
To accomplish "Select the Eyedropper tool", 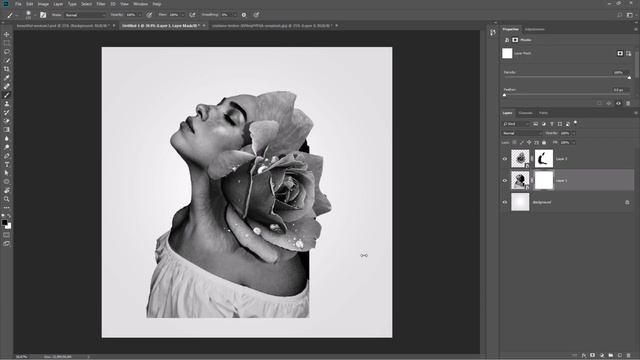I will click(x=7, y=78).
